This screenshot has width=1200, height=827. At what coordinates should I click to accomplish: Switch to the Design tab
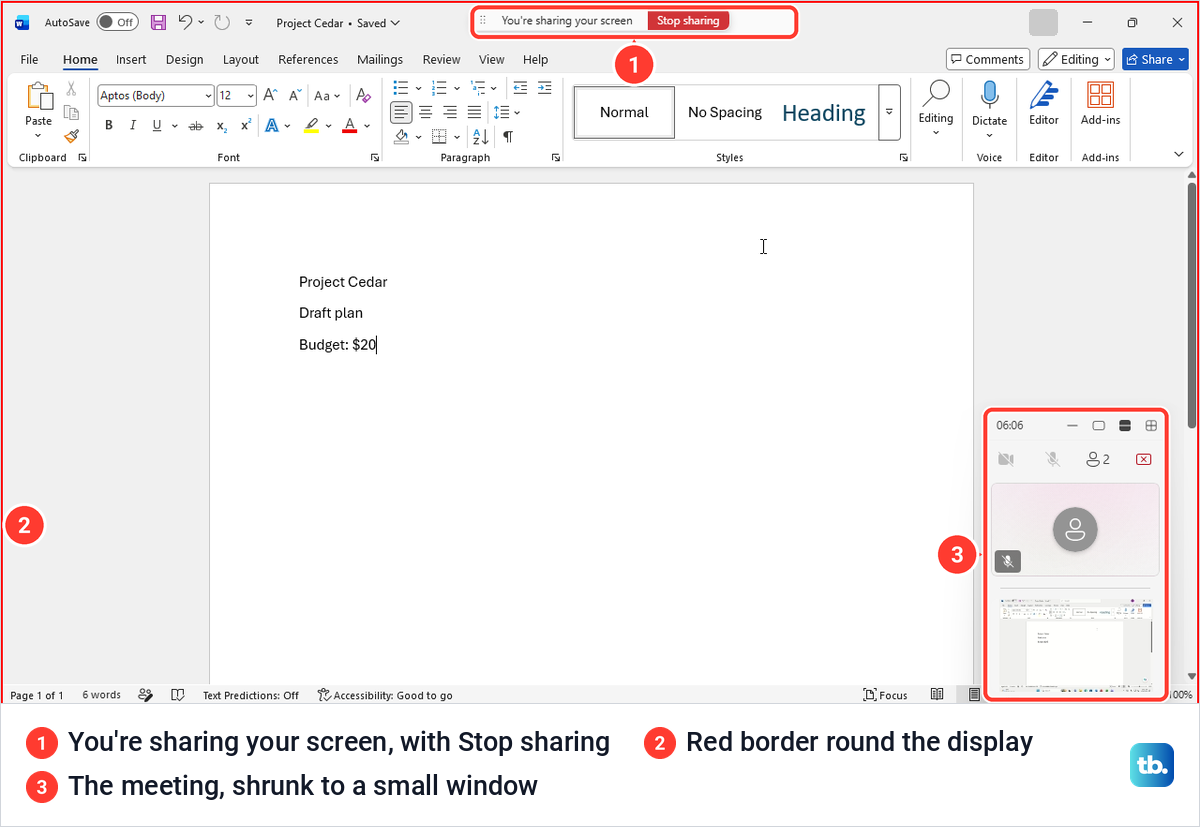(184, 59)
